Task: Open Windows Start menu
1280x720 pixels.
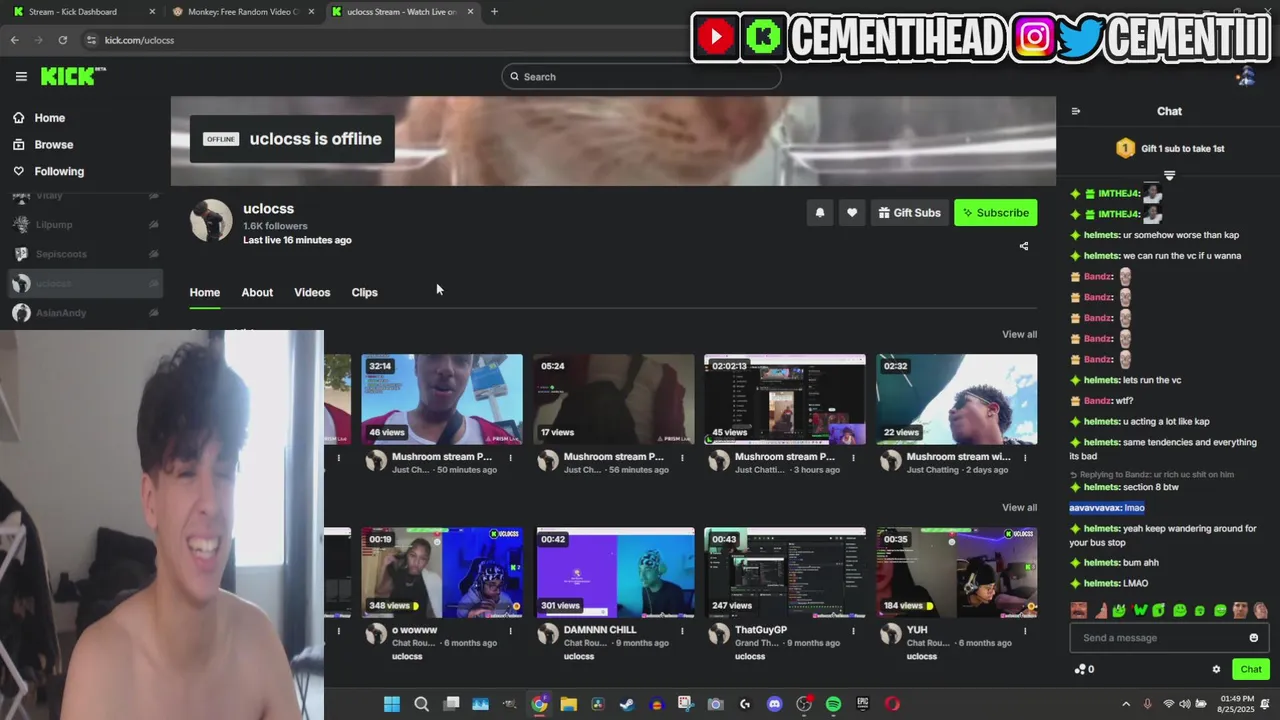Action: [392, 704]
